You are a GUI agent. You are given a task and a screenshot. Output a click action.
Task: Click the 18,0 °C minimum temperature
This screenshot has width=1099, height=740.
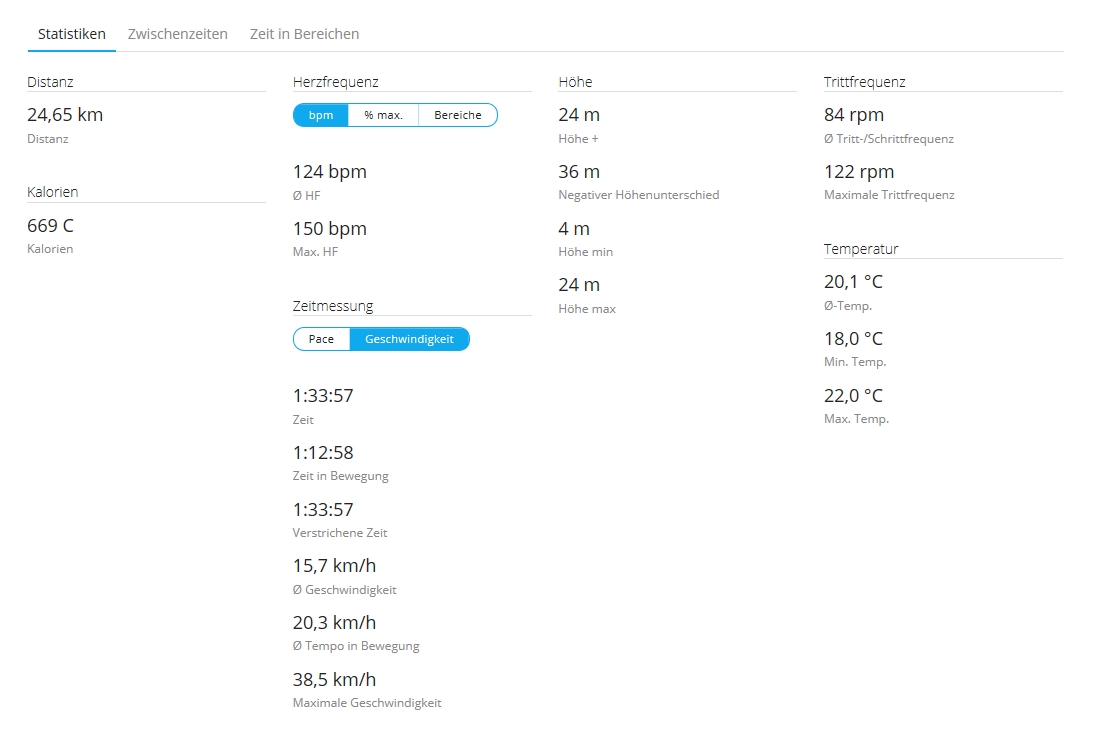[x=853, y=338]
